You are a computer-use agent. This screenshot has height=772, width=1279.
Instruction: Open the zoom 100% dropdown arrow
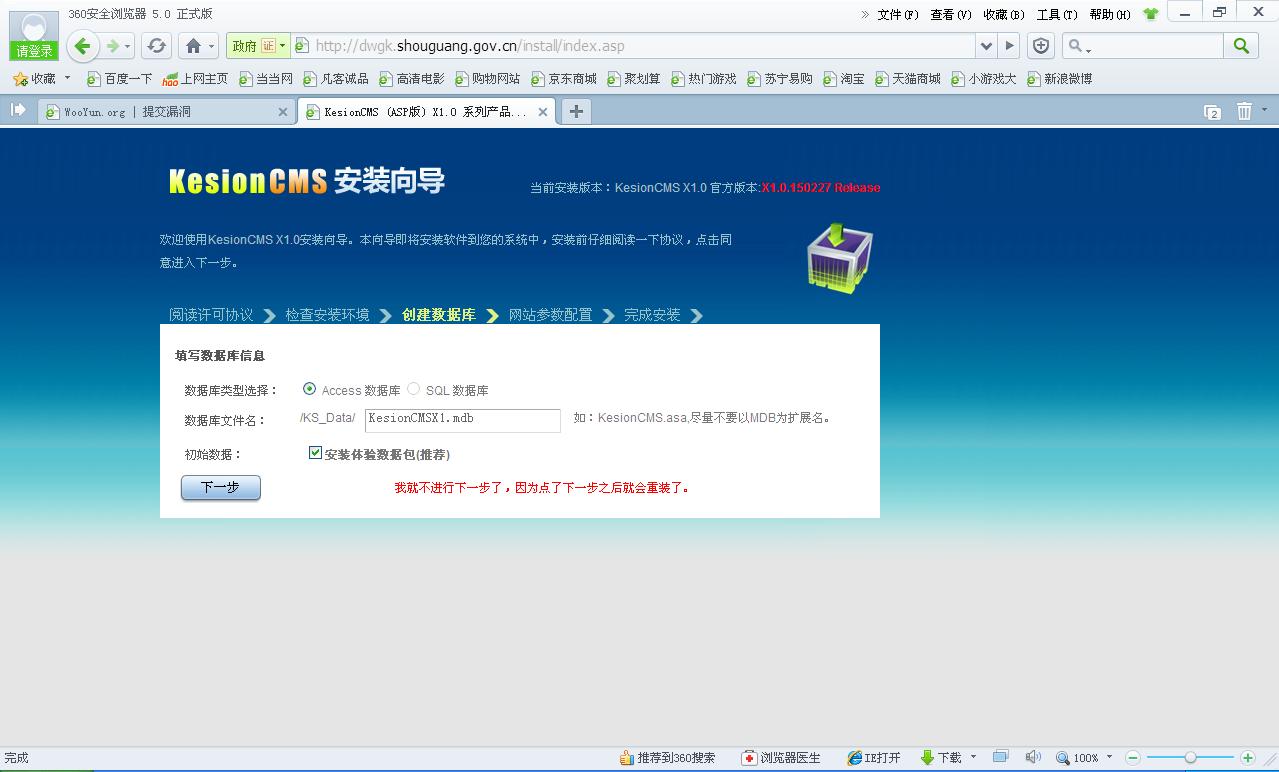coord(1109,757)
